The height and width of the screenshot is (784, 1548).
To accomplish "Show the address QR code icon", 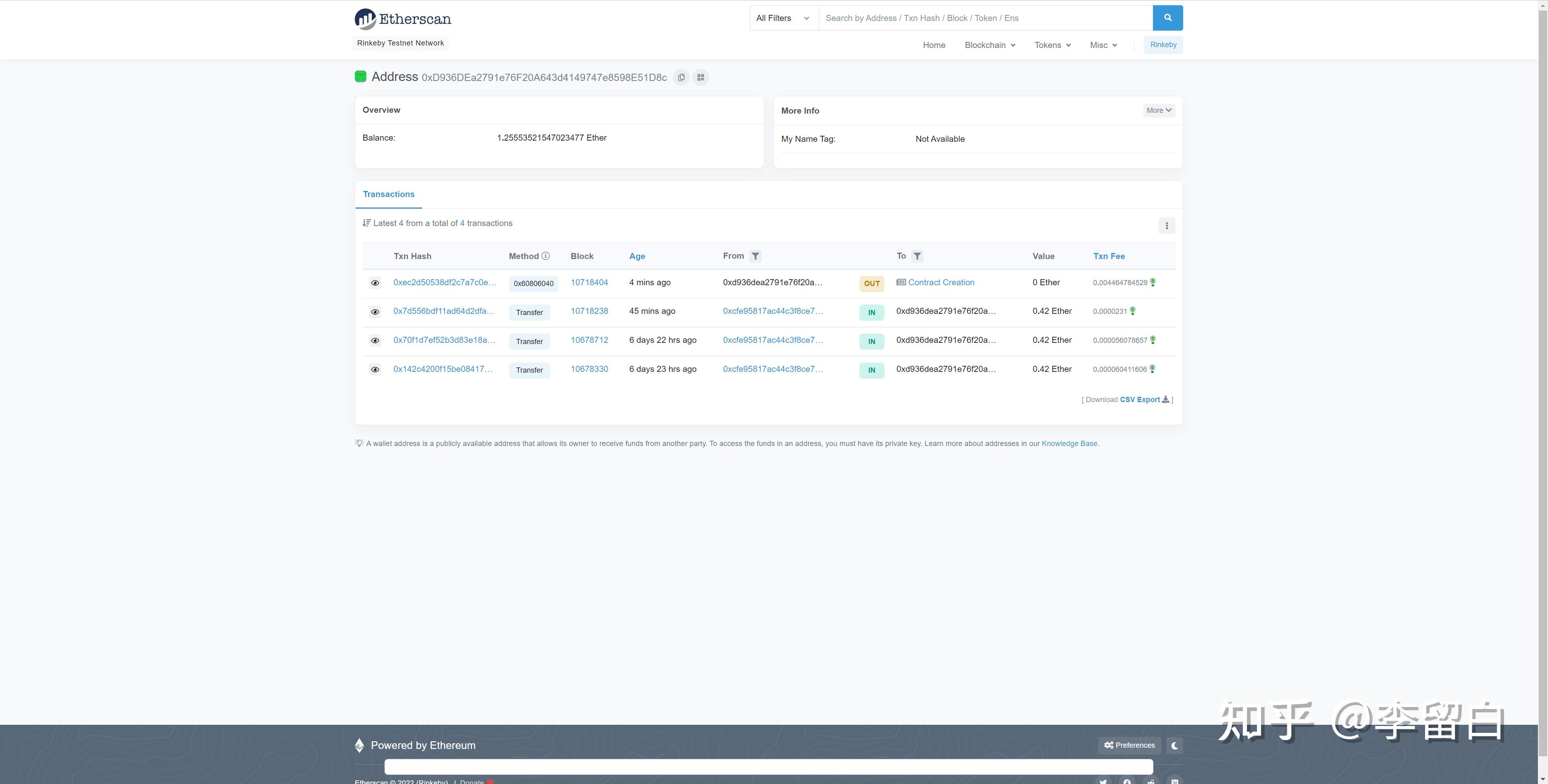I will (701, 77).
